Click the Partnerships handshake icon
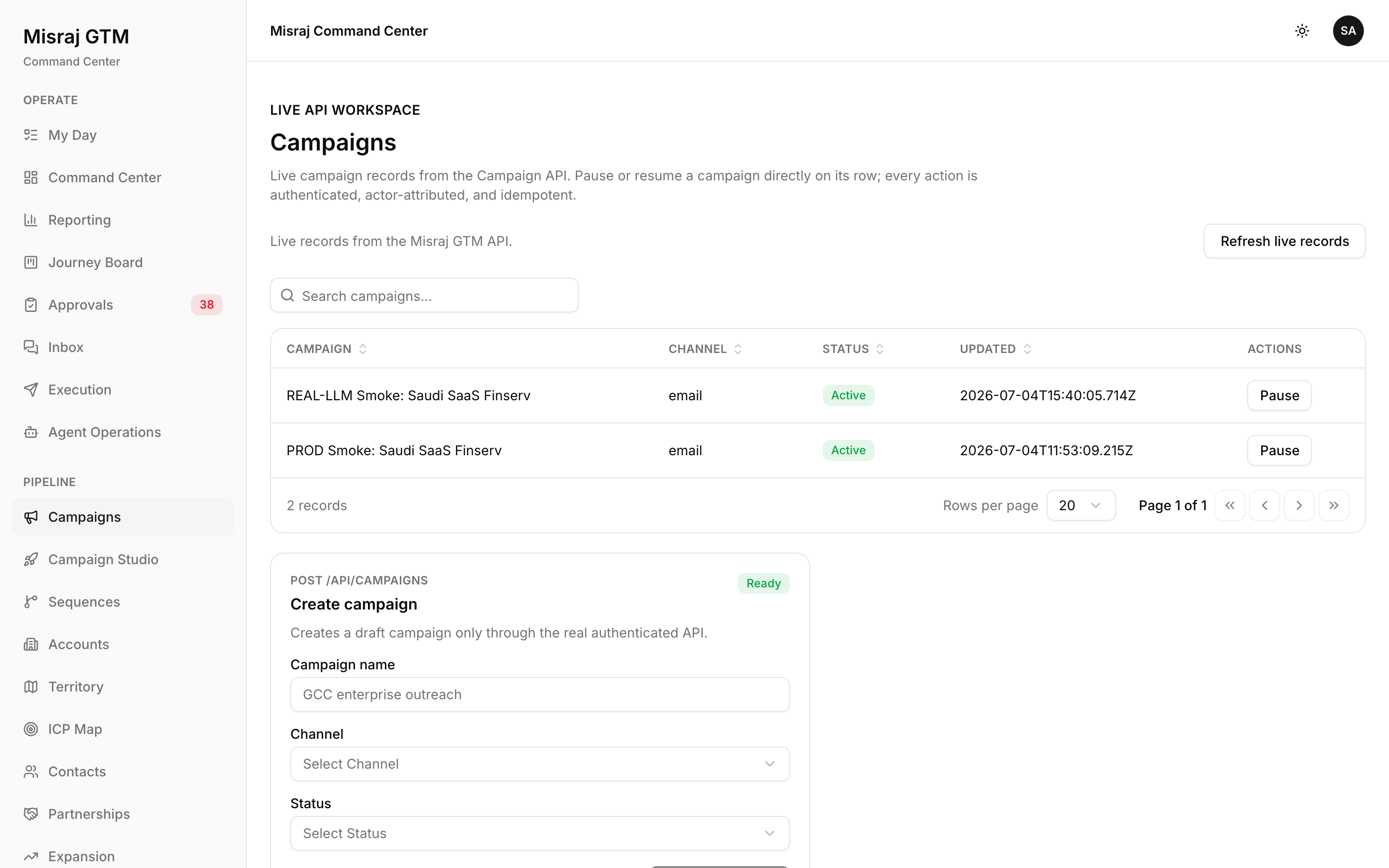 pos(31,814)
